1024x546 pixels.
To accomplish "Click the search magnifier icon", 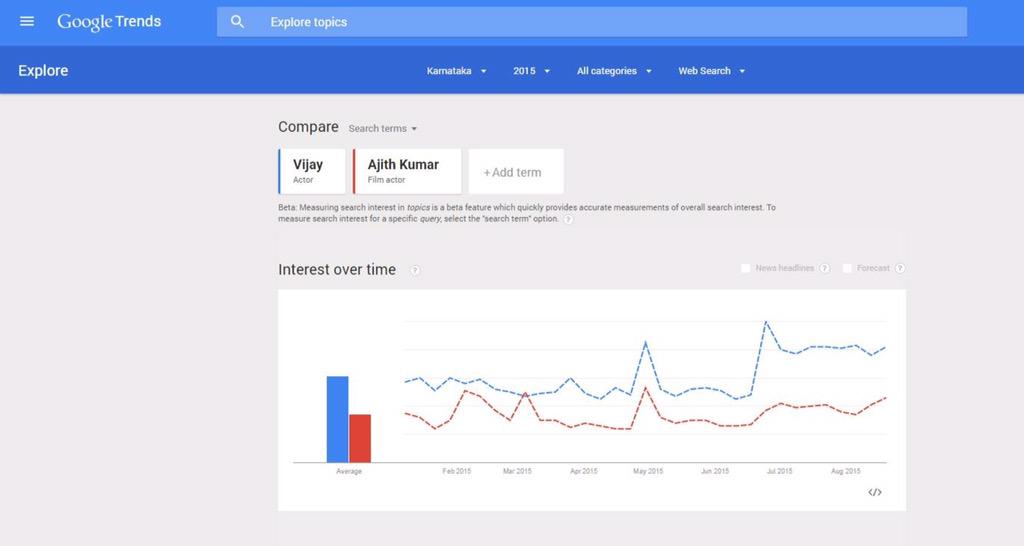I will [x=237, y=22].
